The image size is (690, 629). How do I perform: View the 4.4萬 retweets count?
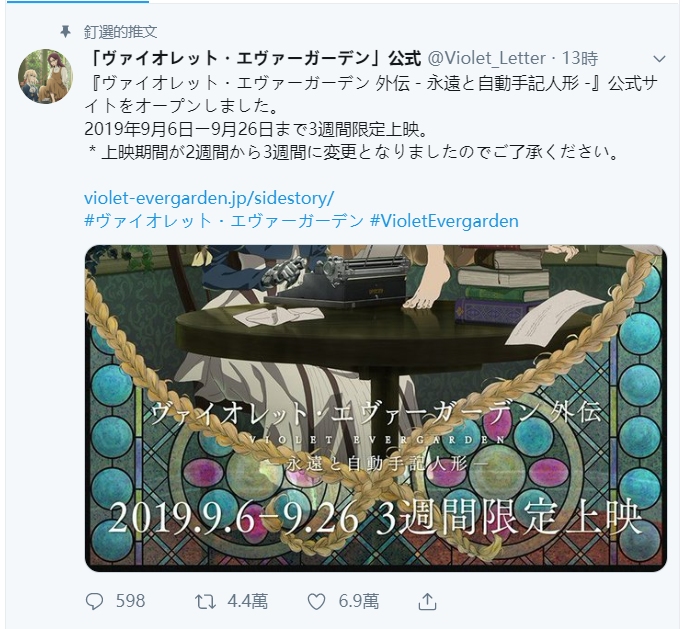(x=247, y=601)
